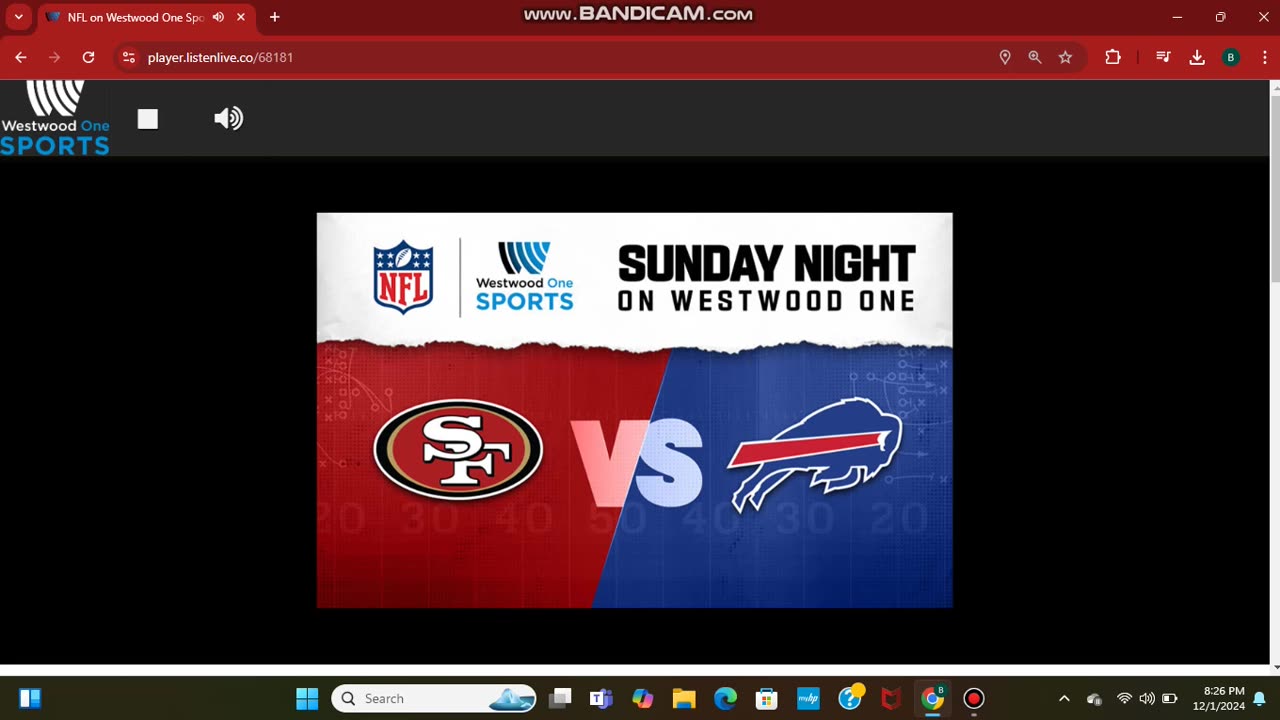
Task: Open the widgets button at the taskbar corner
Action: 30,698
